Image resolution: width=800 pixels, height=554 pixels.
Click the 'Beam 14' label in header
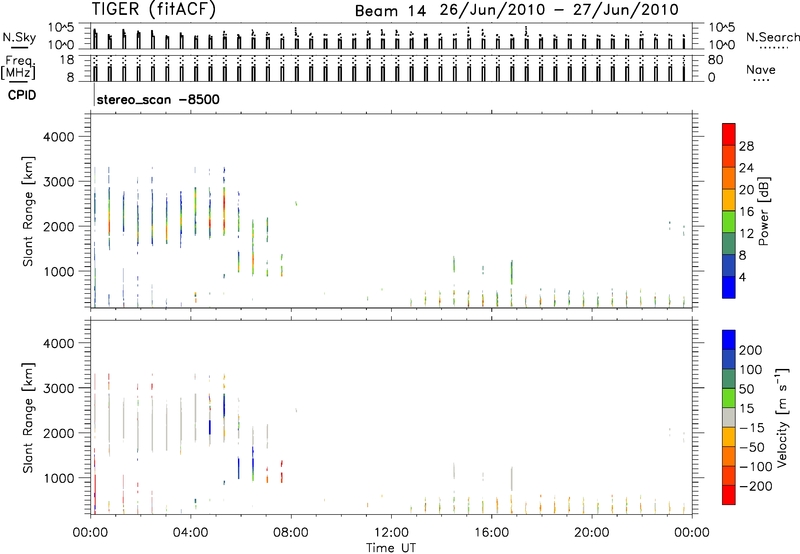390,11
